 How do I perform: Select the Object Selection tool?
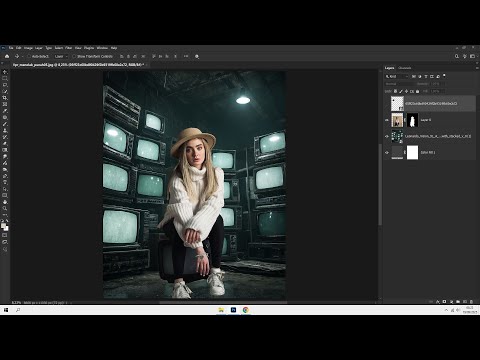(x=5, y=91)
